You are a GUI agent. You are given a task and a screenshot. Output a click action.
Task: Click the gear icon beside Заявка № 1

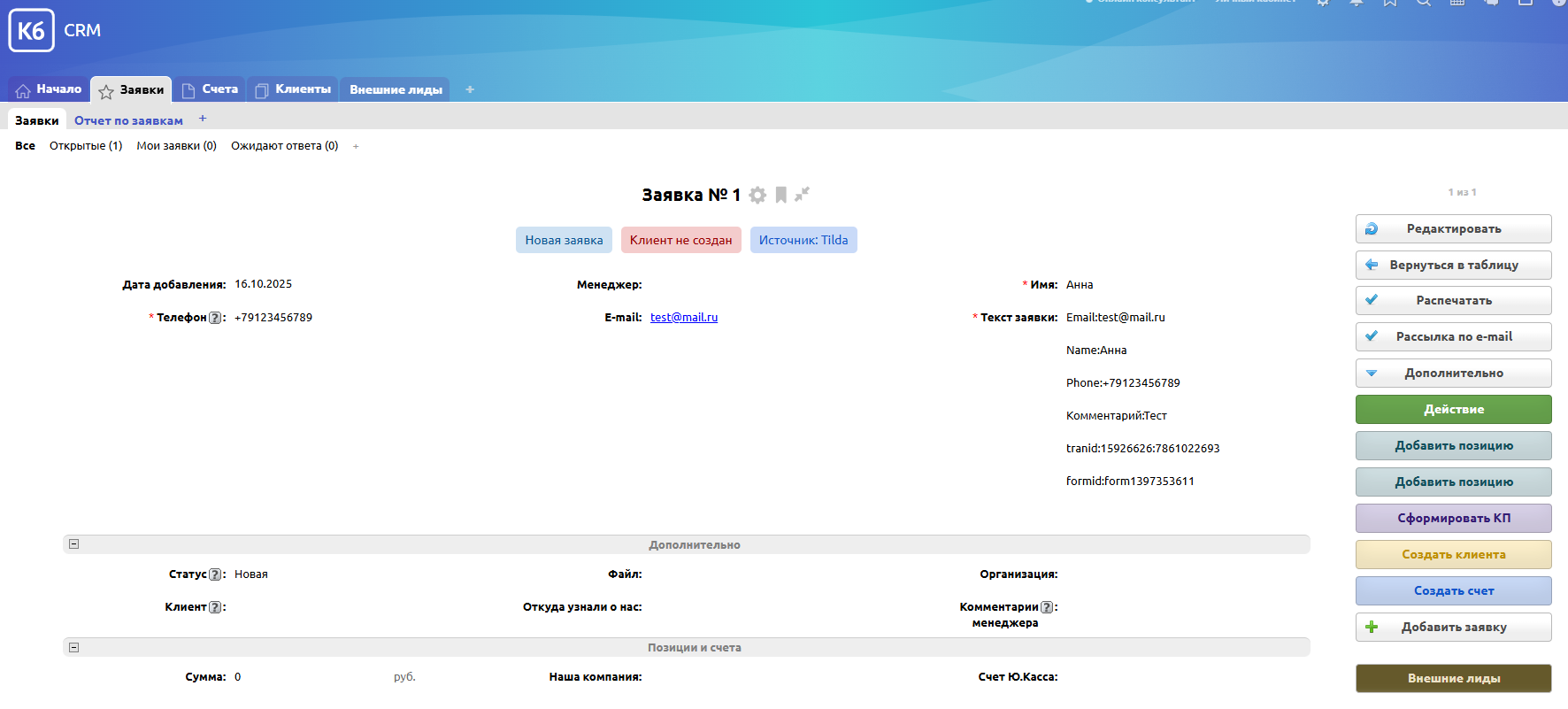tap(757, 195)
